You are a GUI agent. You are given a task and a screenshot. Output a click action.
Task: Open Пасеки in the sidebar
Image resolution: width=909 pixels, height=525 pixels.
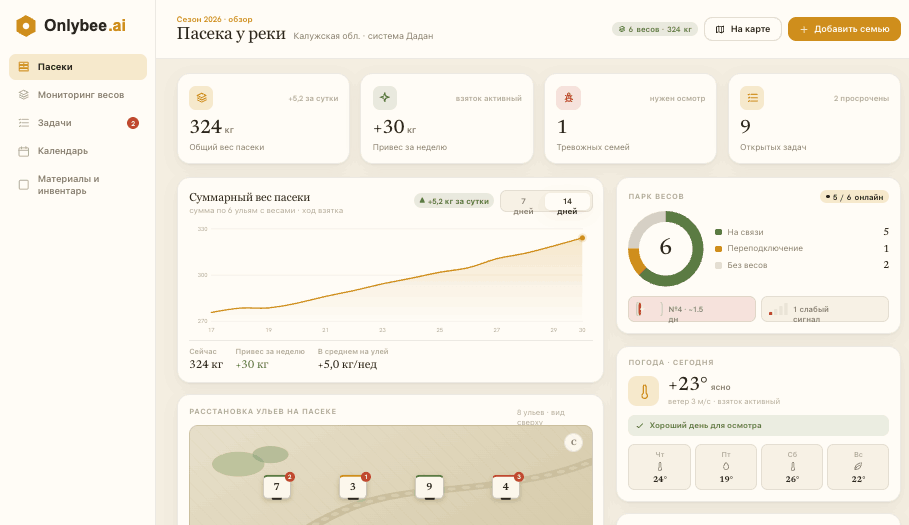tap(78, 67)
